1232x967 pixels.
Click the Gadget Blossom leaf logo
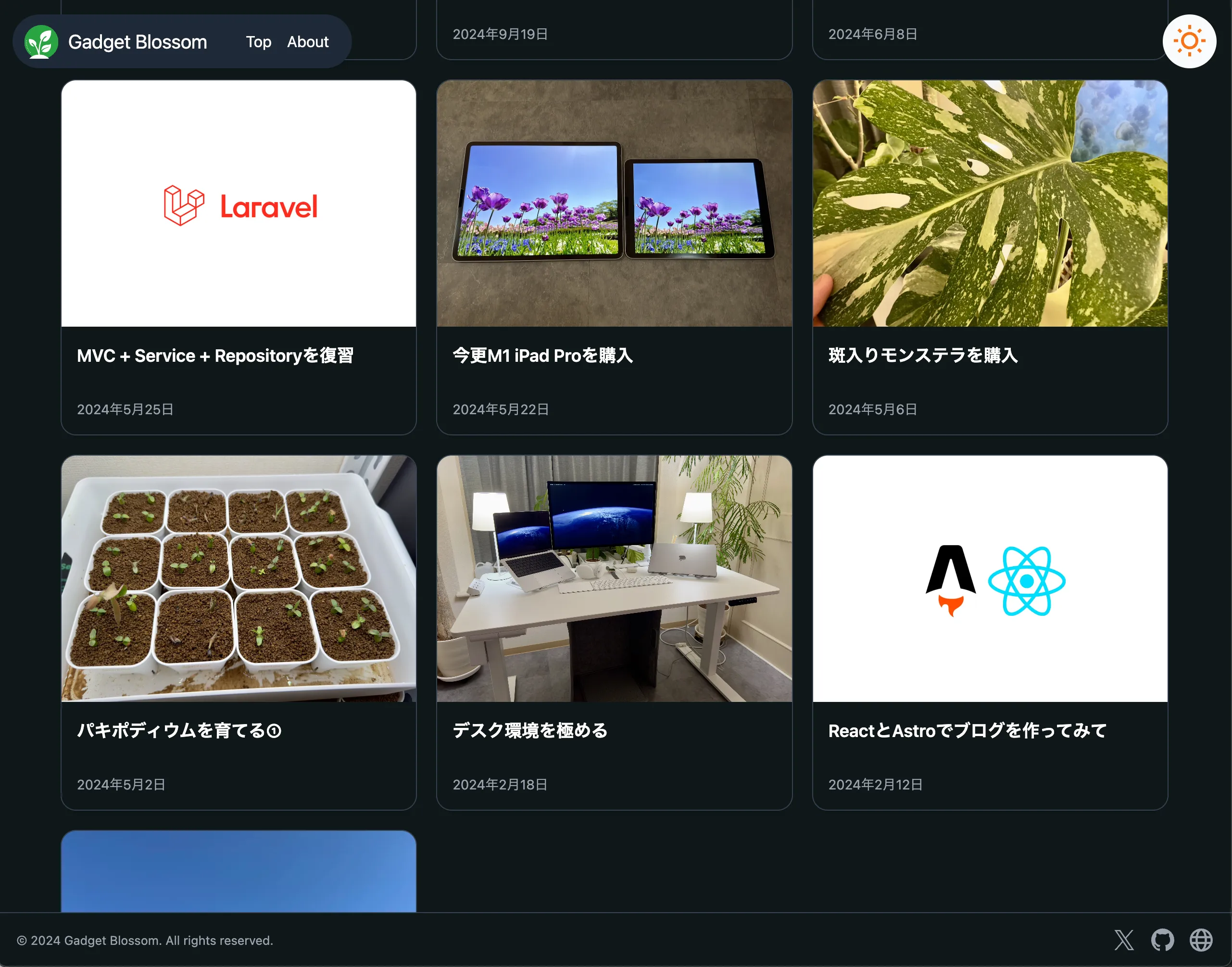point(41,41)
